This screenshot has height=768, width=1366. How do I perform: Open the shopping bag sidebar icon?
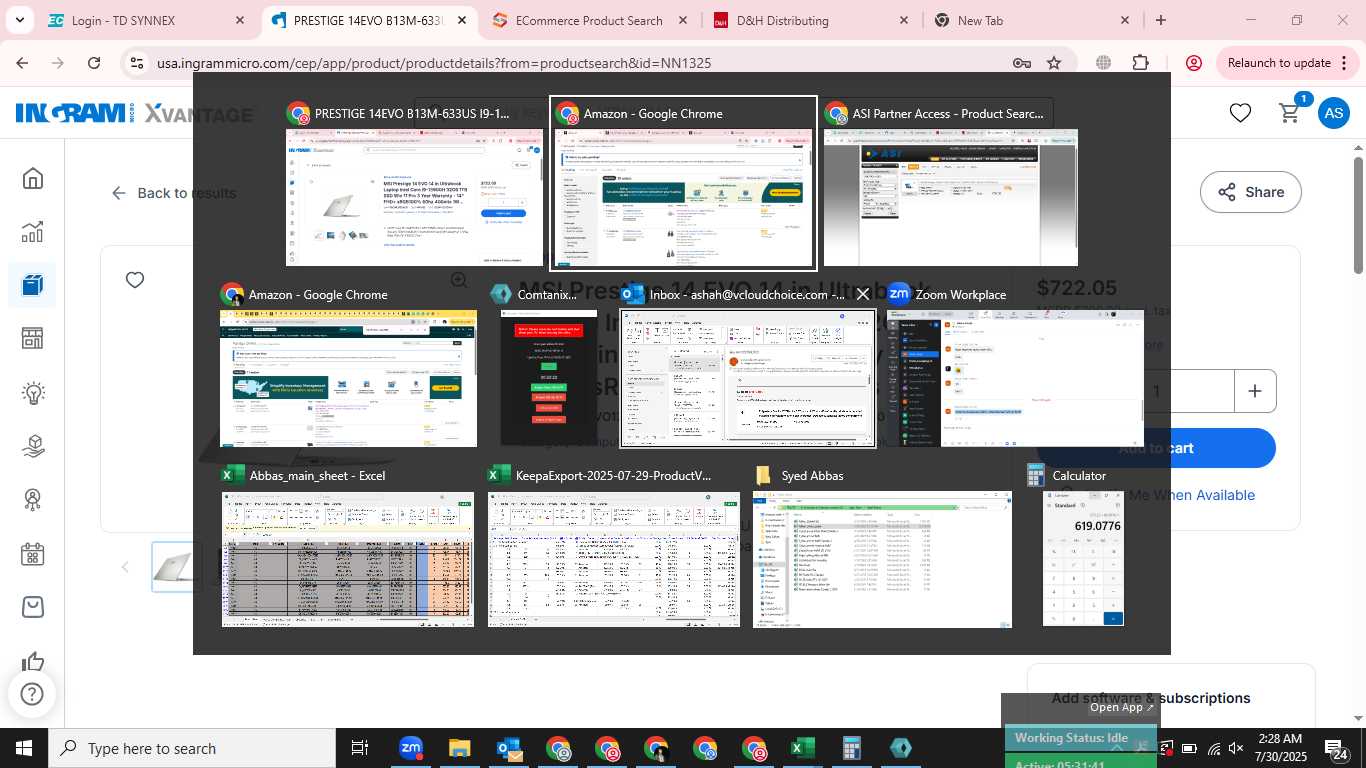point(33,607)
